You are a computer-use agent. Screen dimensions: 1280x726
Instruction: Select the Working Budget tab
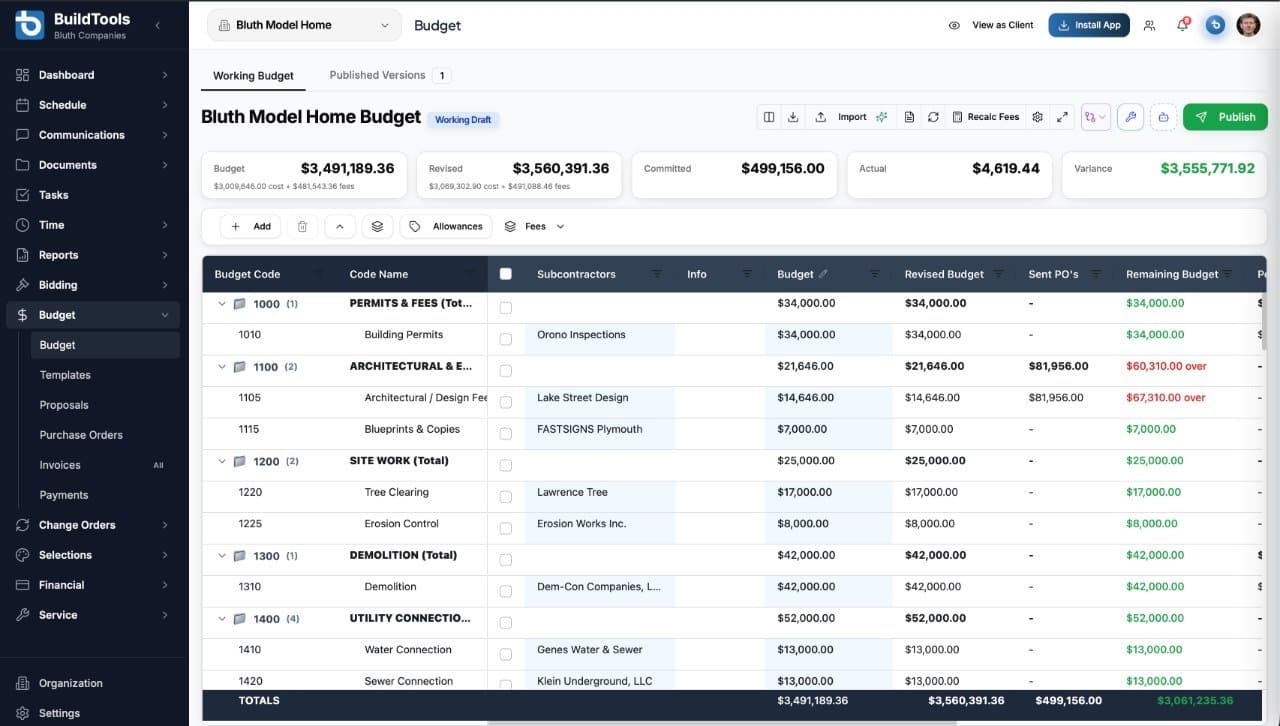pyautogui.click(x=253, y=76)
